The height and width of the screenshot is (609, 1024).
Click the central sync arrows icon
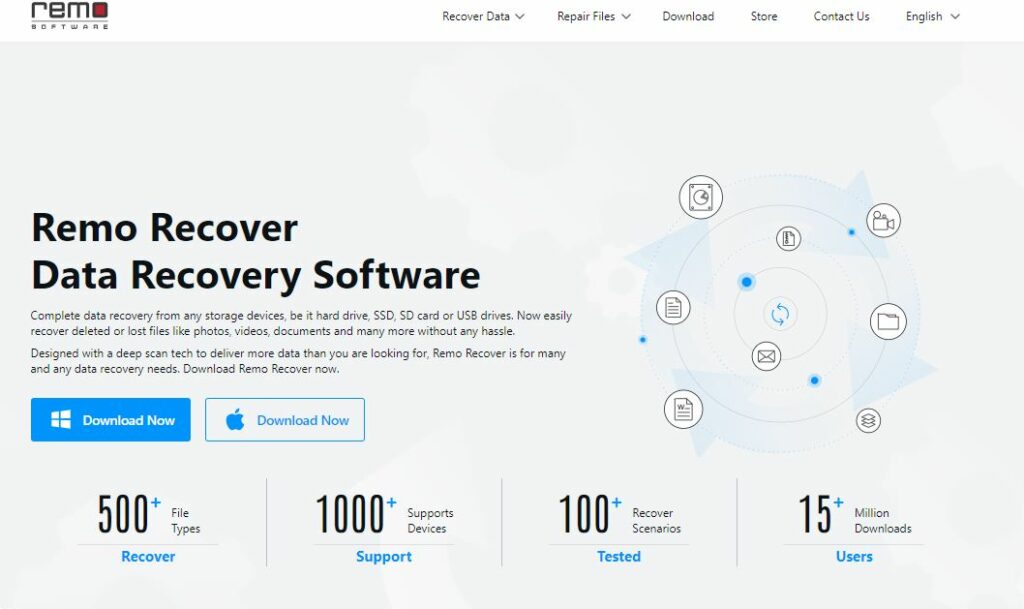pyautogui.click(x=780, y=314)
